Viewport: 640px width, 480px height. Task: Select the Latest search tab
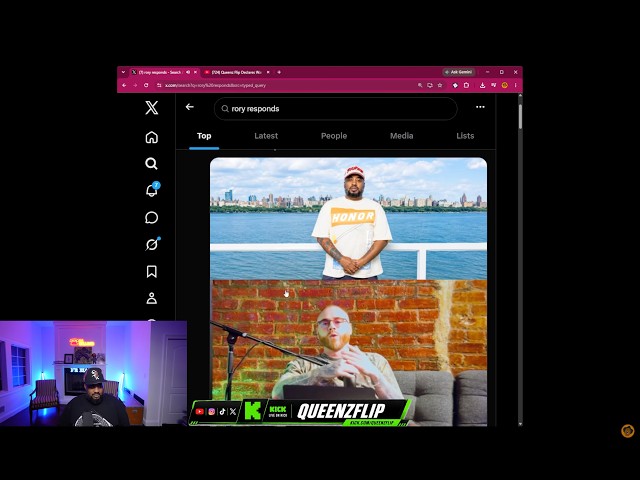click(x=266, y=136)
